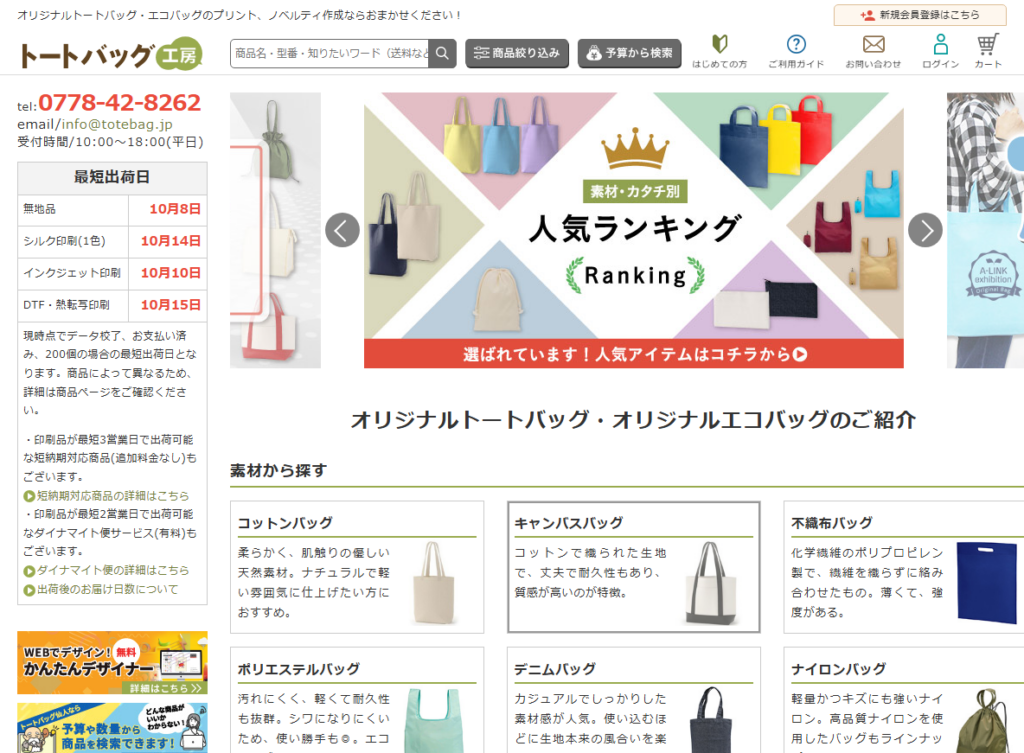Click the search magnifier icon
1024x753 pixels.
[x=442, y=54]
